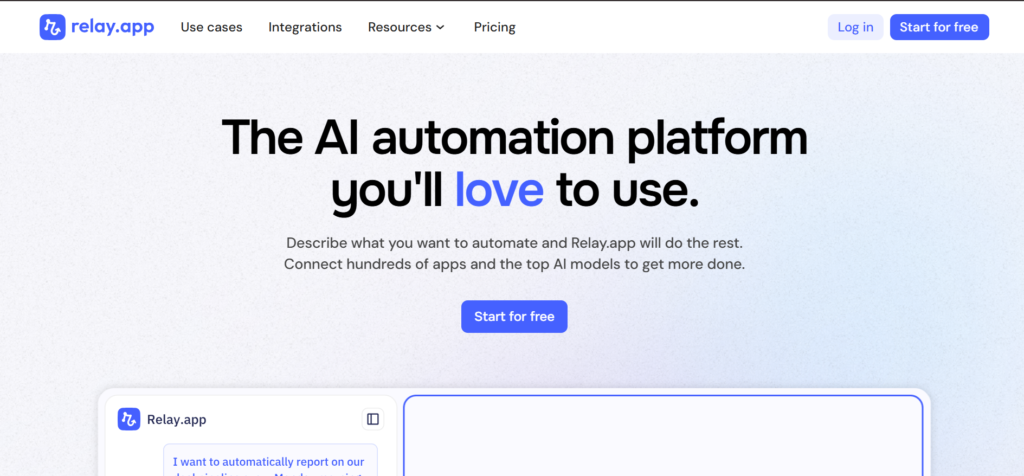Go to Integrations in the navigation
1024x476 pixels.
point(305,27)
